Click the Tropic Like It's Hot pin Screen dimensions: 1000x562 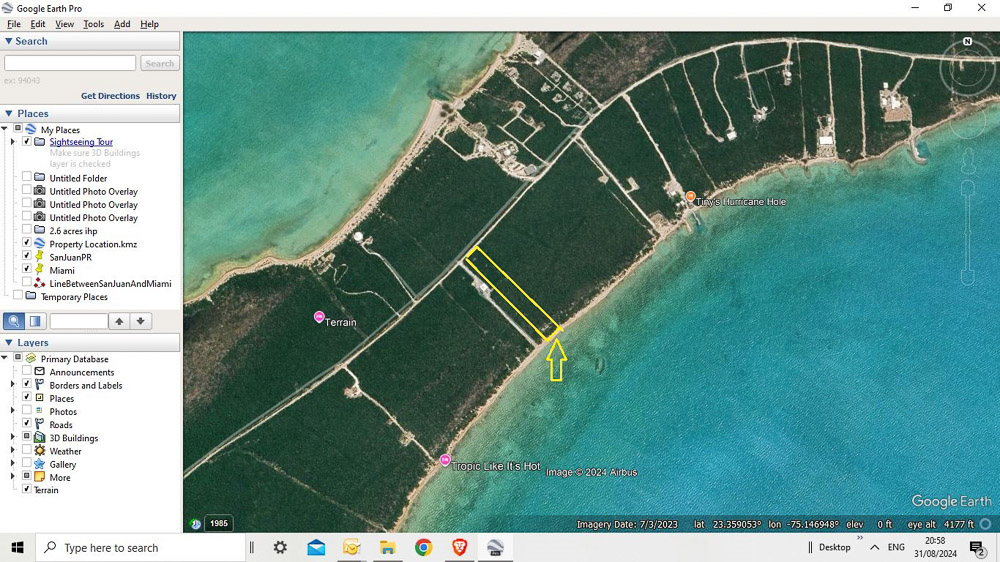445,461
